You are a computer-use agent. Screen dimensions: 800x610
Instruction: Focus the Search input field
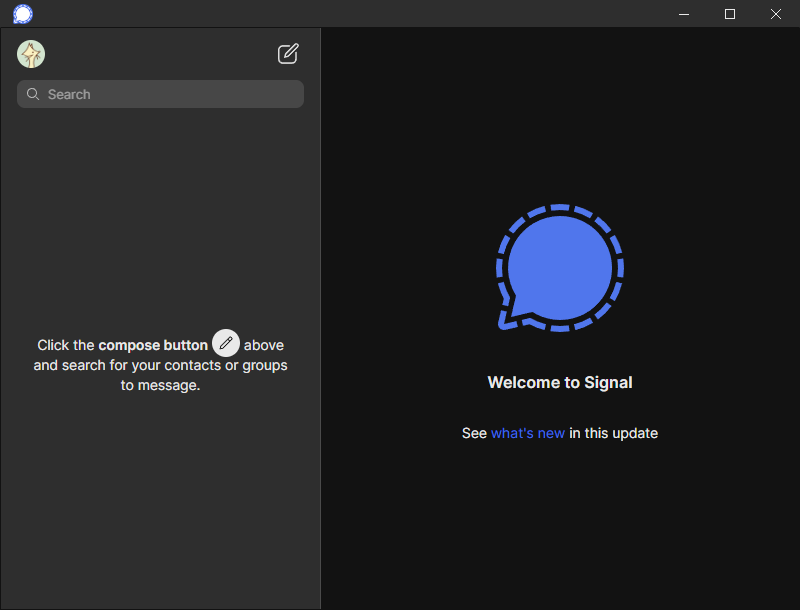161,94
